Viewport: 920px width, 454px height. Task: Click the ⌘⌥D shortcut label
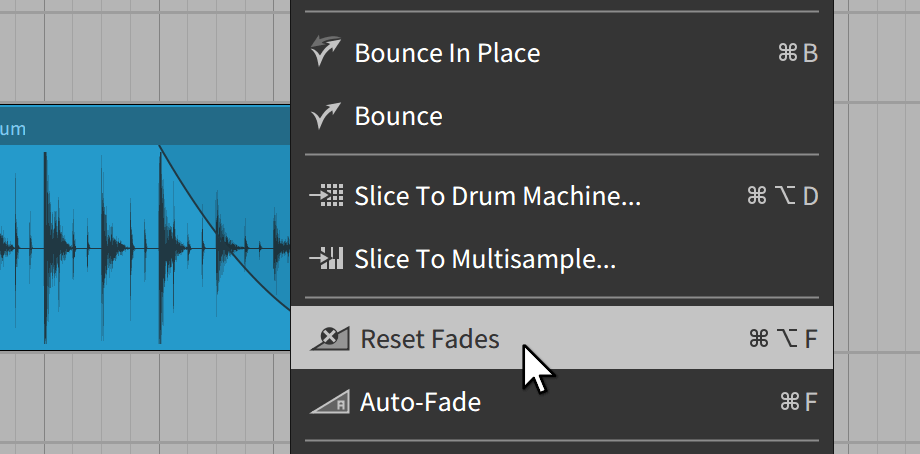coord(782,196)
